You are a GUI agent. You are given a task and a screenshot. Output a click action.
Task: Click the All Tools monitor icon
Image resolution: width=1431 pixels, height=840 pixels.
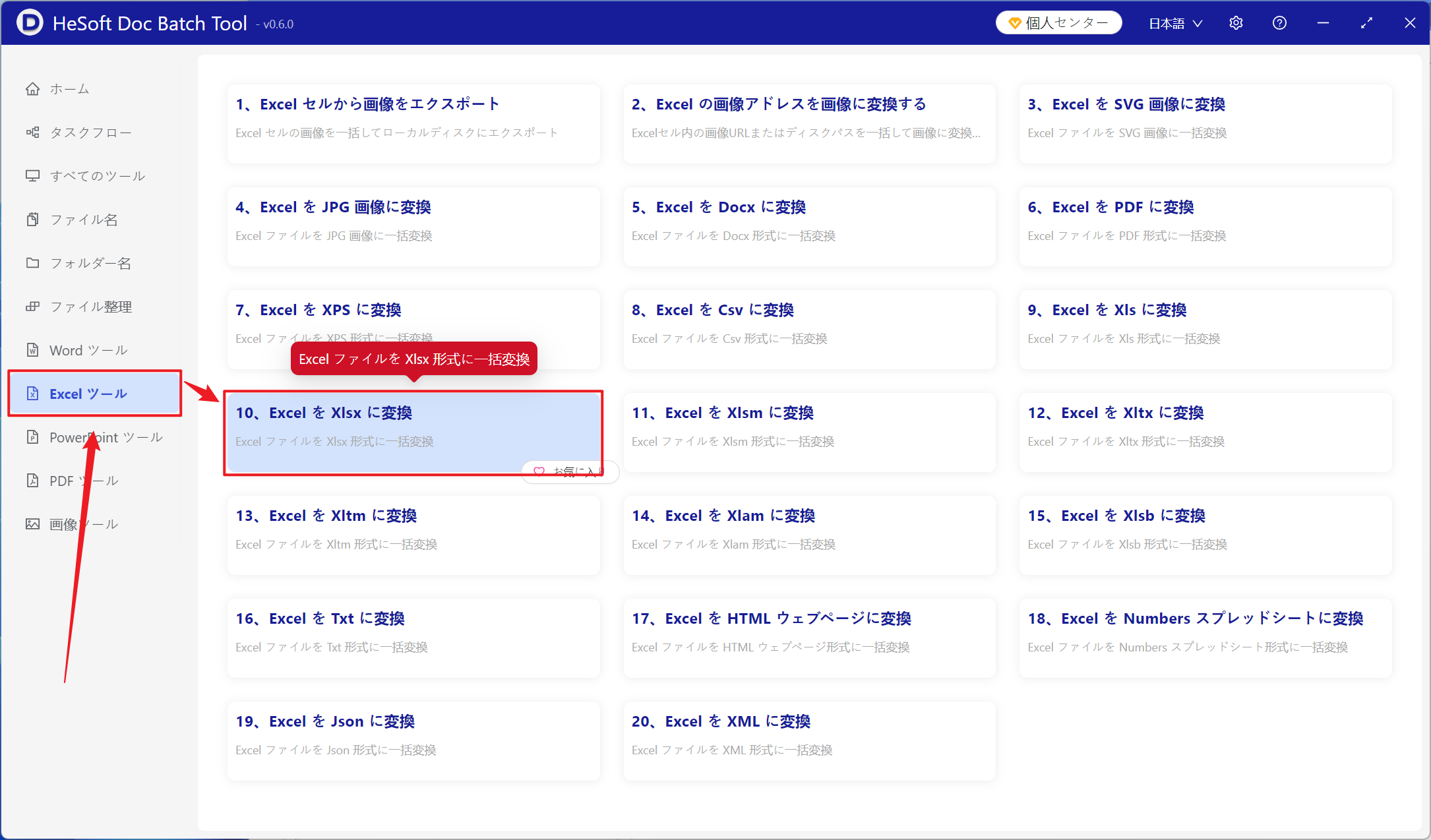[32, 176]
